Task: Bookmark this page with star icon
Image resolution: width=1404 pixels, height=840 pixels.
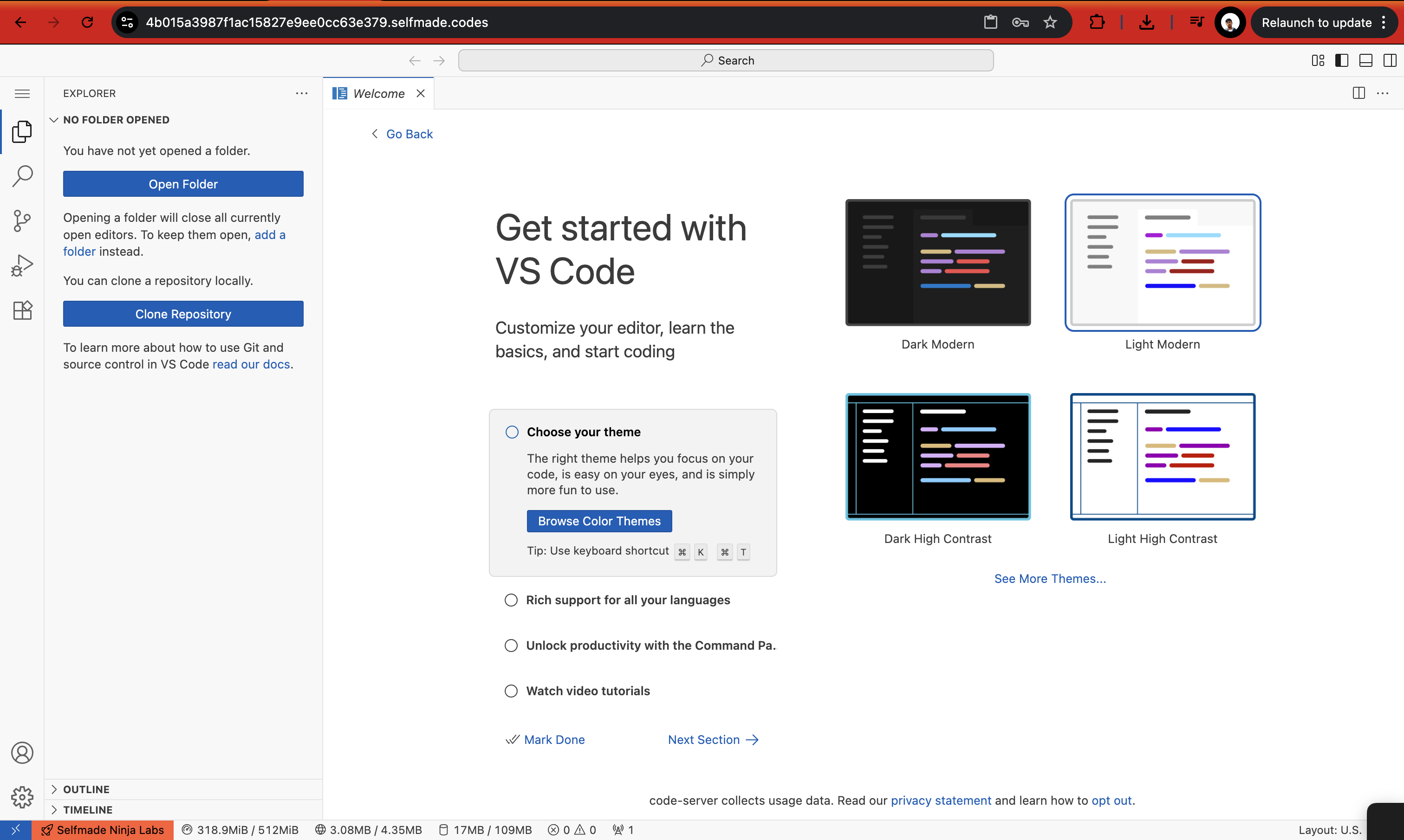Action: click(1050, 22)
